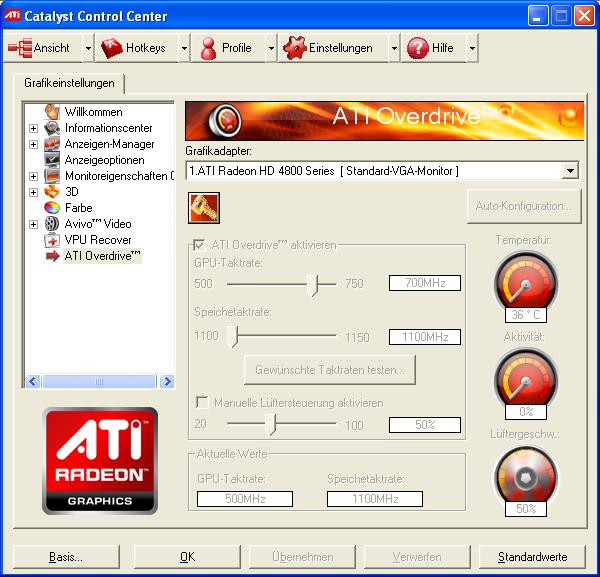Click the red Hotkeys icon
The height and width of the screenshot is (577, 600).
click(x=111, y=48)
